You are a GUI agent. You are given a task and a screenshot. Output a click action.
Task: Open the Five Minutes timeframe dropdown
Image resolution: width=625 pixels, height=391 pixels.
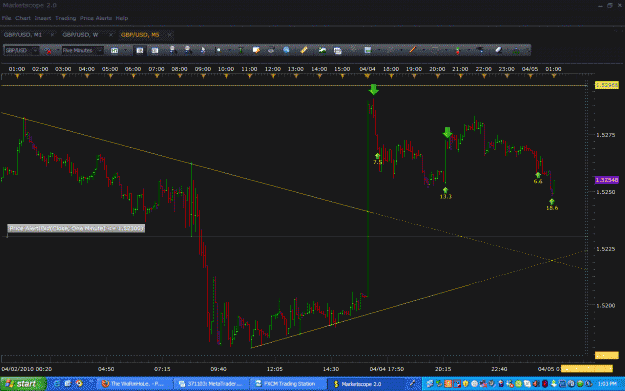83,51
